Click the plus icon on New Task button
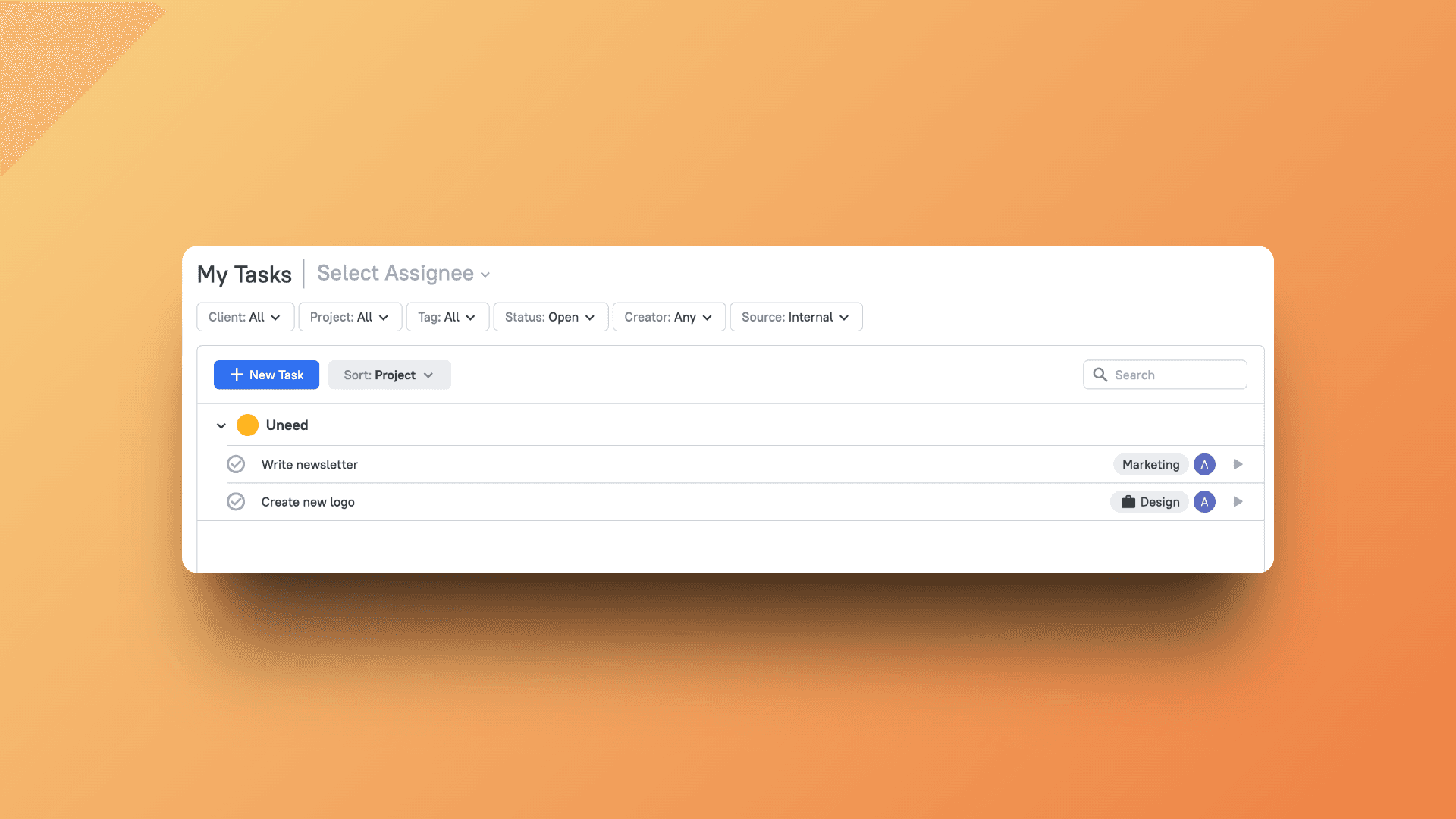The width and height of the screenshot is (1456, 819). [236, 375]
